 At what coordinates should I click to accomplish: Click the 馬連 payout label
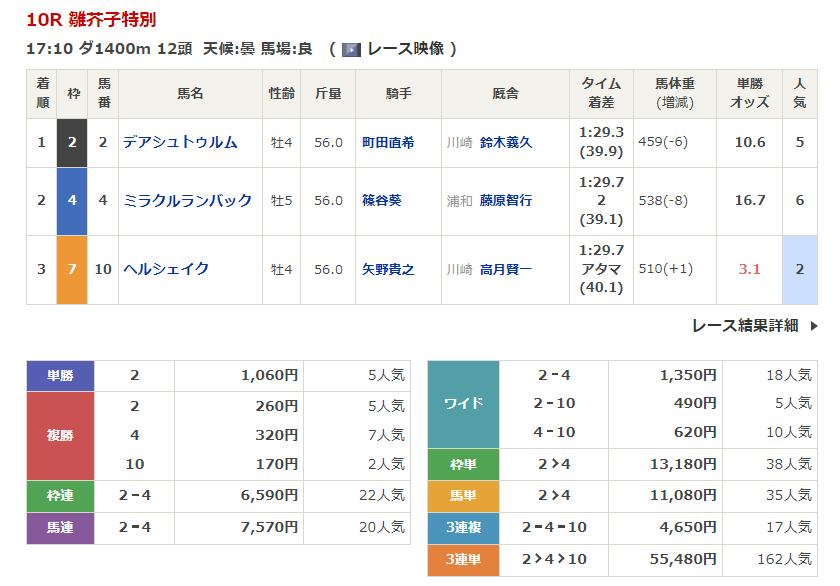click(x=60, y=528)
